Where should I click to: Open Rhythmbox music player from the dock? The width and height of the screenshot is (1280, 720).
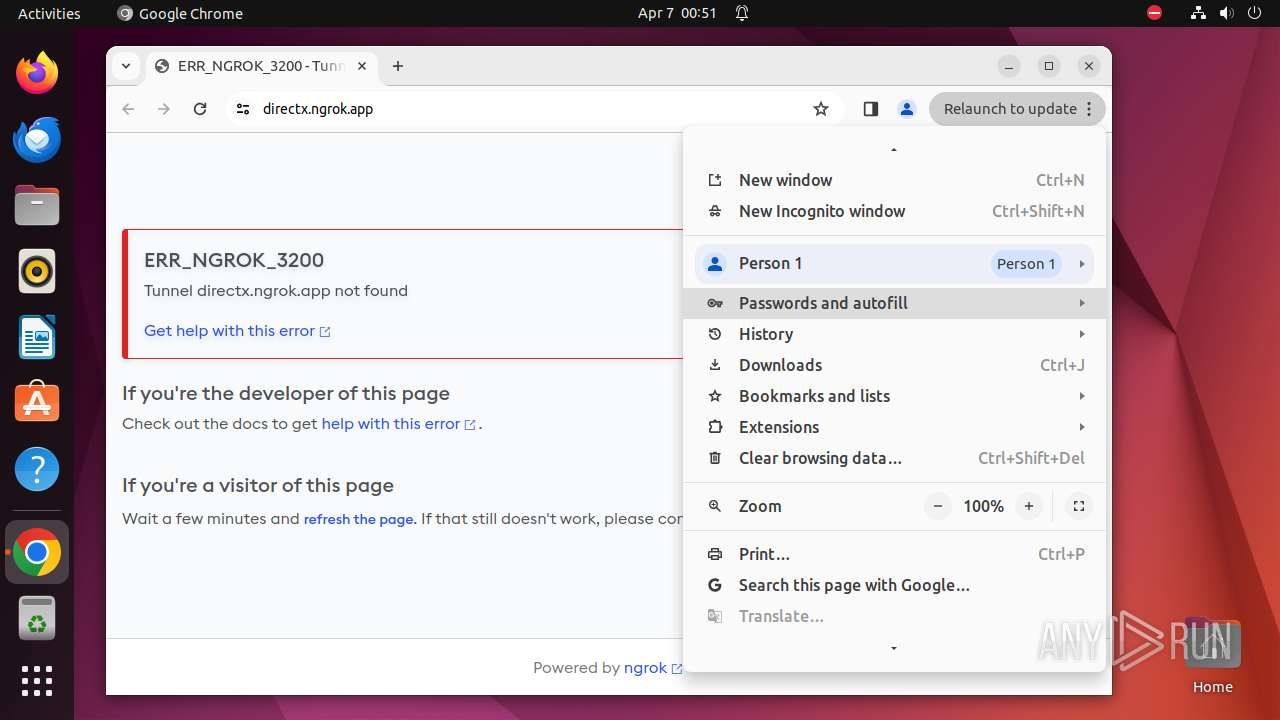(37, 271)
